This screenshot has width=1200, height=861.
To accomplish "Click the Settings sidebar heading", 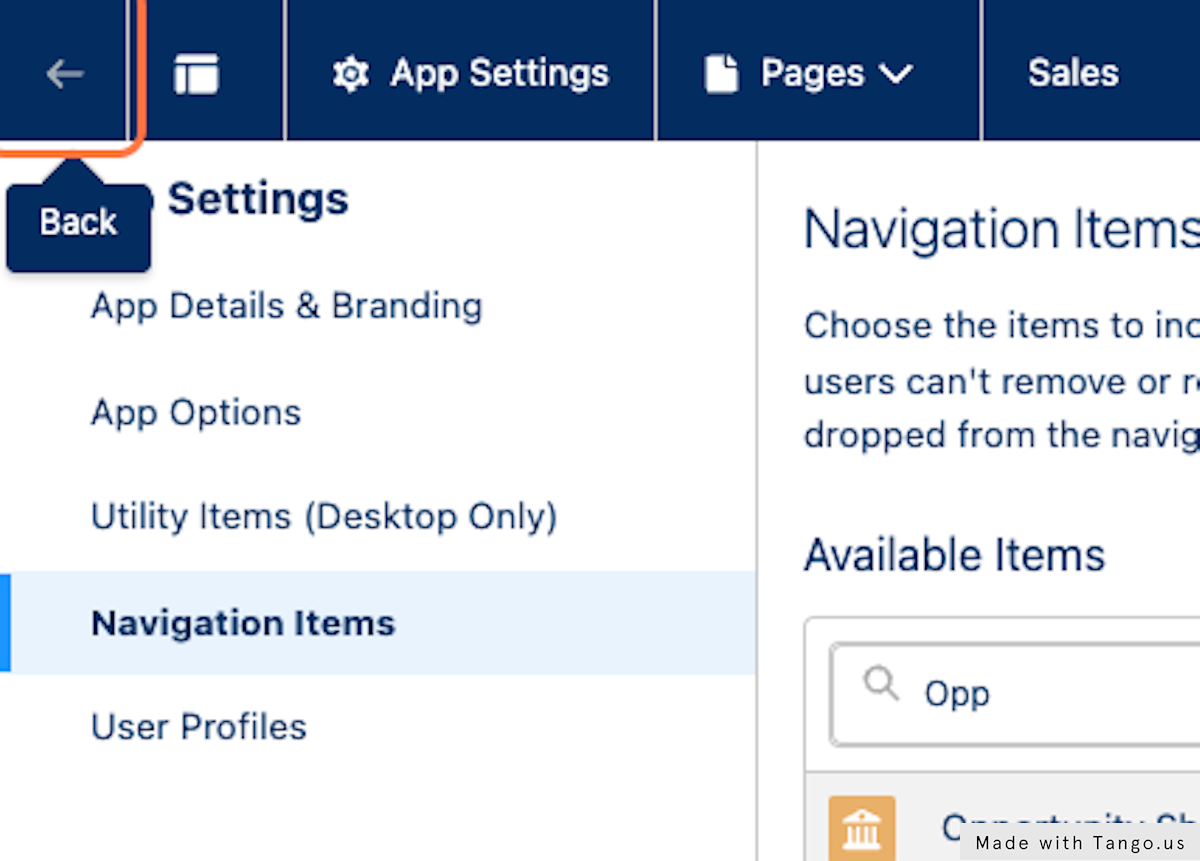I will [x=258, y=199].
